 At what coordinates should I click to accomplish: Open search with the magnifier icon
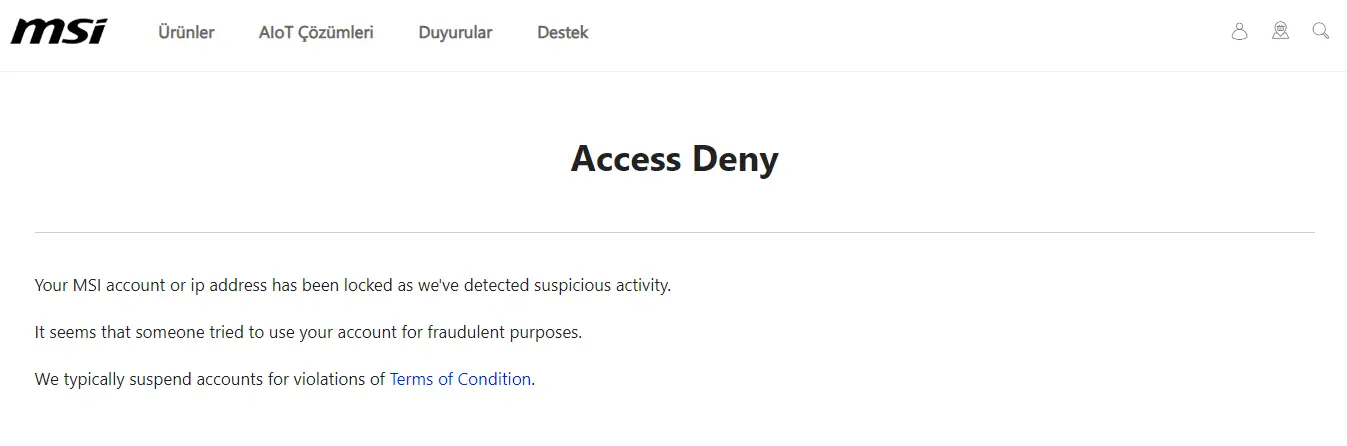(1321, 31)
